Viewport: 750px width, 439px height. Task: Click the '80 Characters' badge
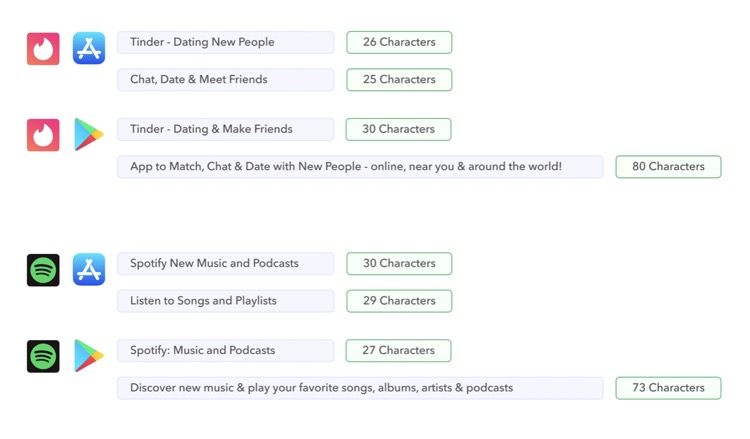click(x=668, y=166)
